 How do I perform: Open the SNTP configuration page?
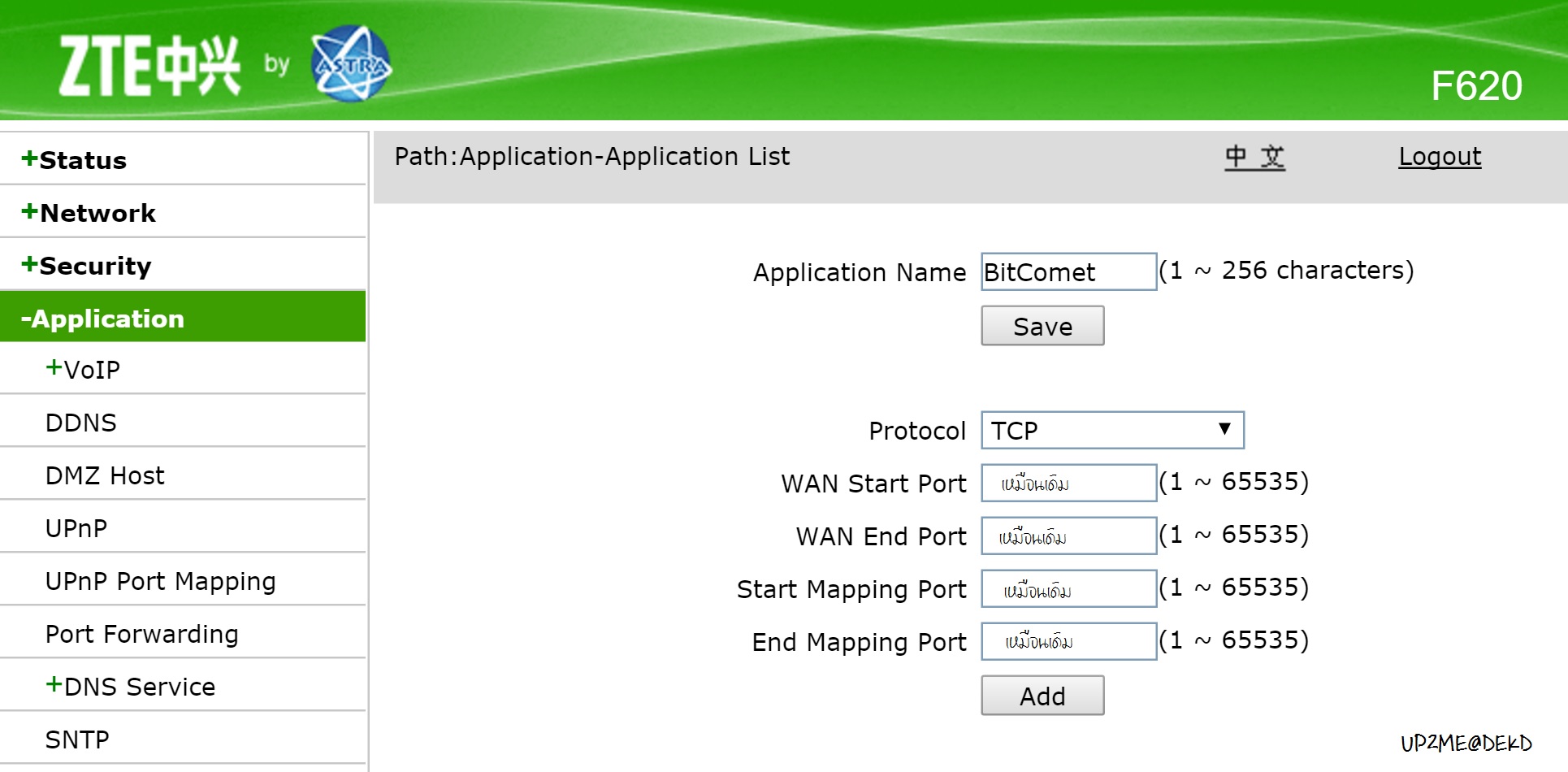coord(77,738)
